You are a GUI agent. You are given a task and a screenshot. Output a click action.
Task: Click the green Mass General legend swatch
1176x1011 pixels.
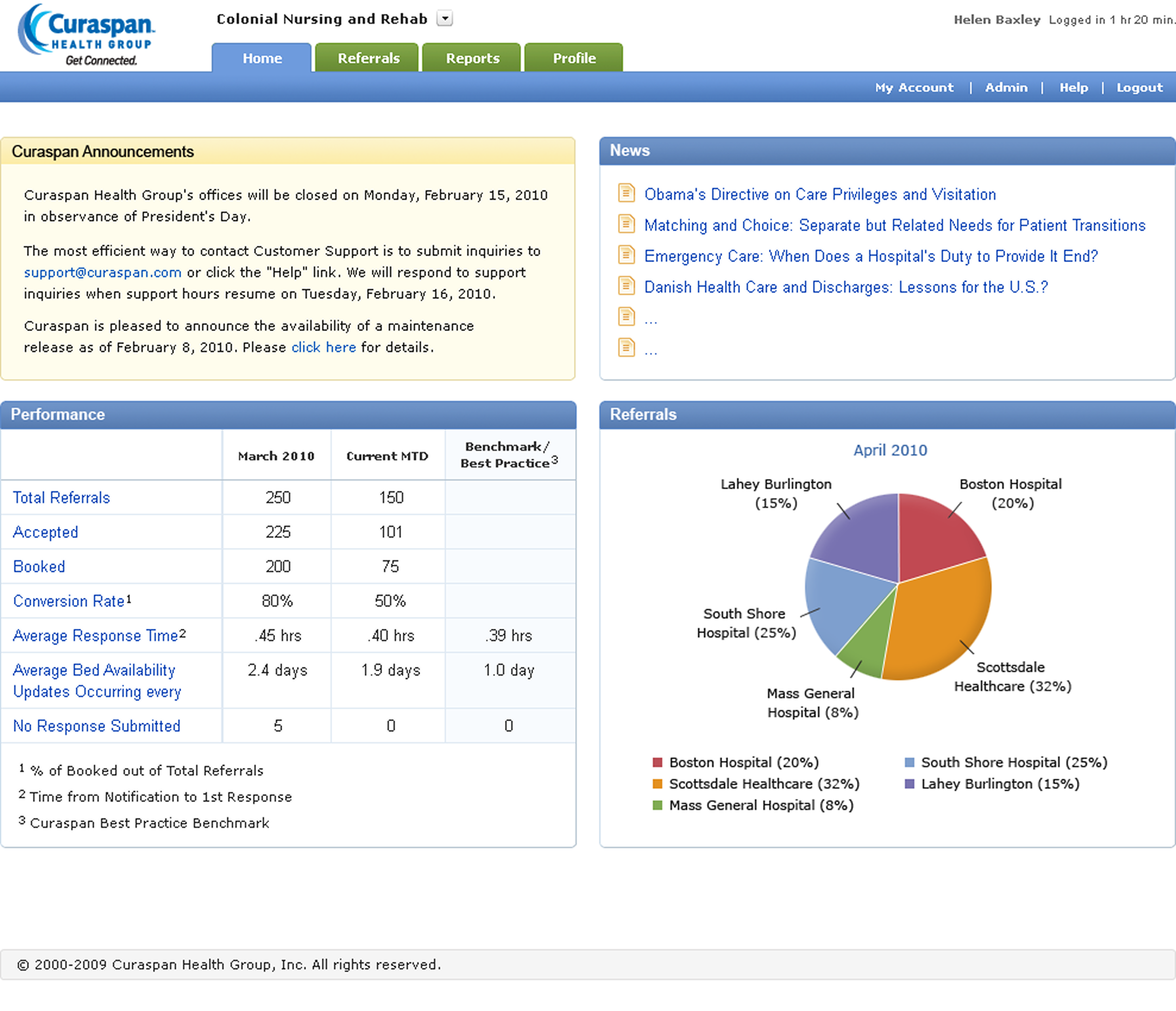click(x=658, y=806)
